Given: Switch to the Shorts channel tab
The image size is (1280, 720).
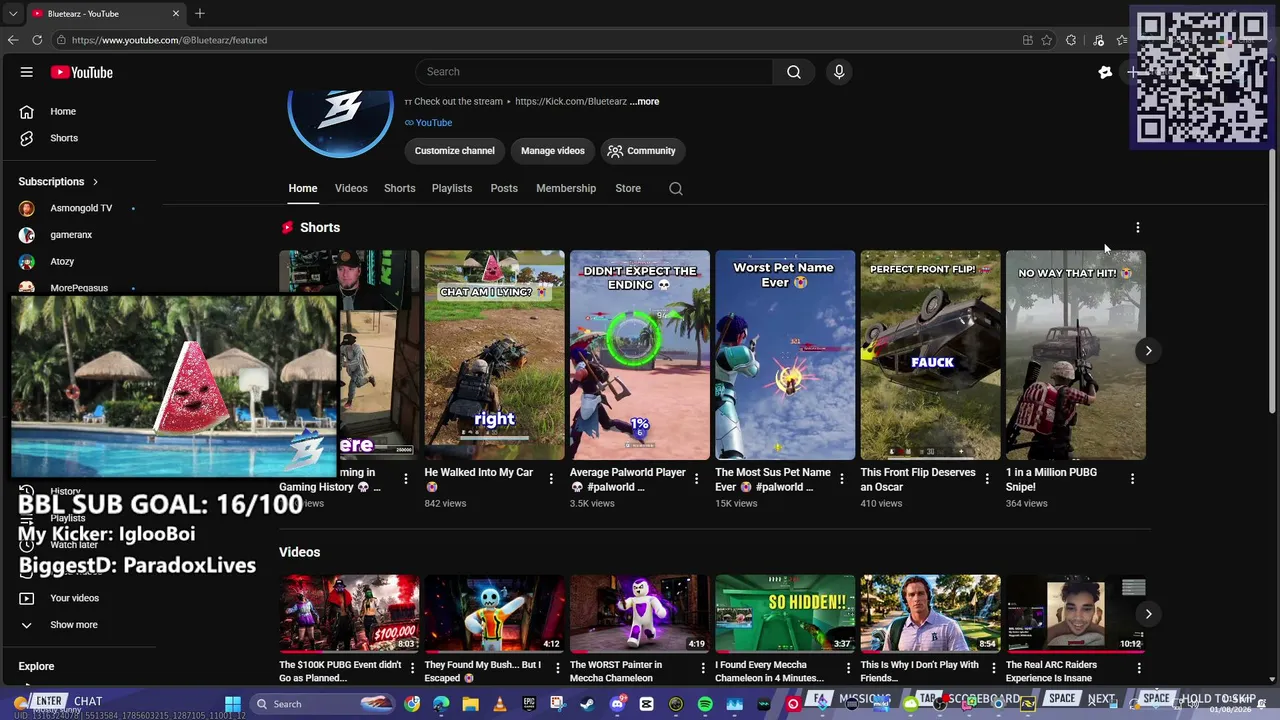Looking at the screenshot, I should tap(400, 188).
